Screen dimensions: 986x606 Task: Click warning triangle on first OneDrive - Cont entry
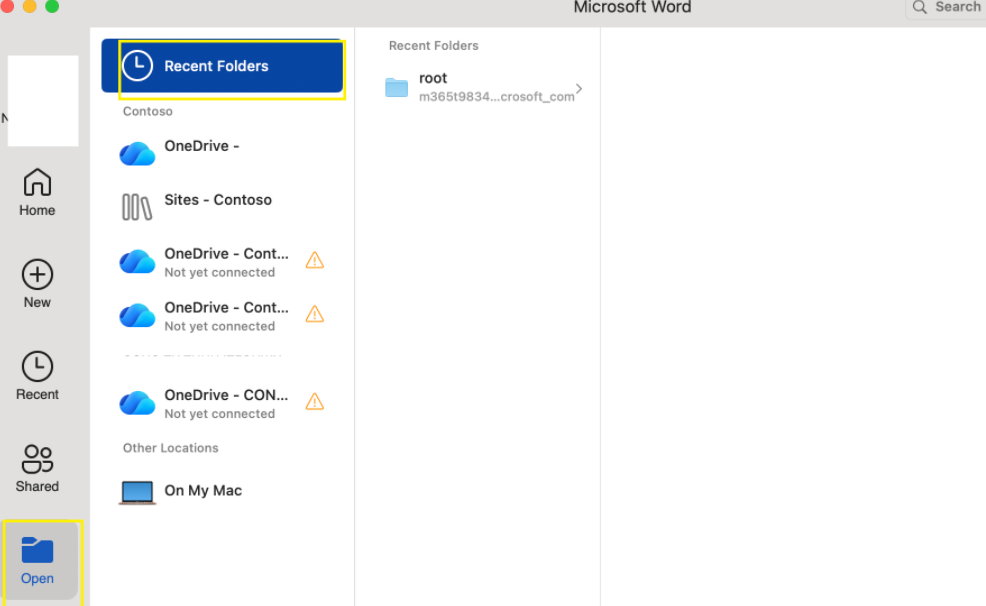[x=315, y=259]
